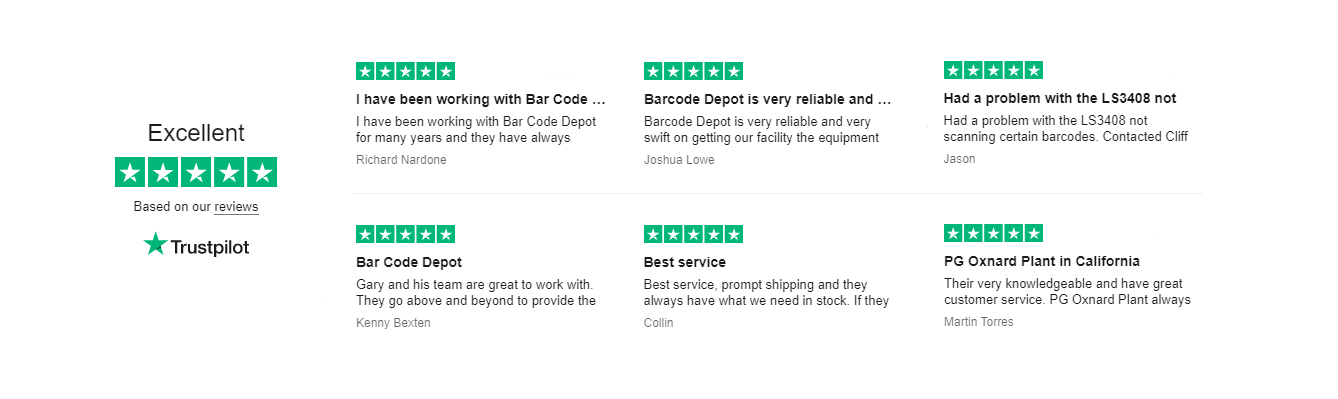
Task: Click the reviewer name Joshua Lowe
Action: (679, 160)
